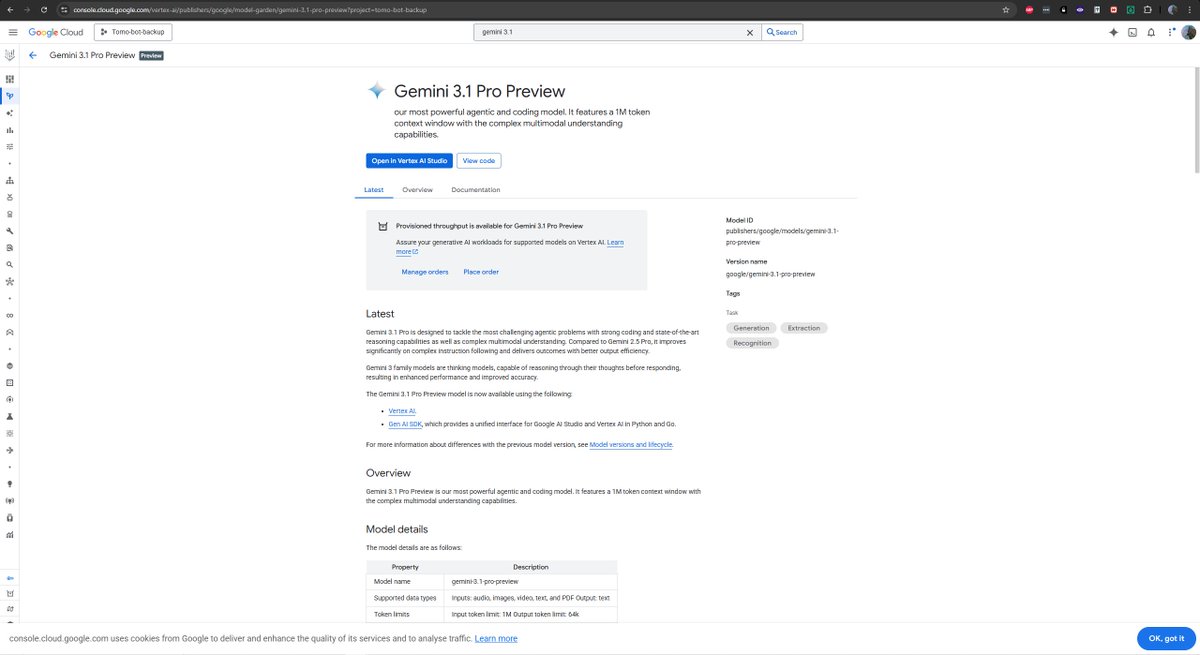Click the blue collapse arrow near the sidebar bottom
This screenshot has height=655, width=1200.
[x=10, y=578]
